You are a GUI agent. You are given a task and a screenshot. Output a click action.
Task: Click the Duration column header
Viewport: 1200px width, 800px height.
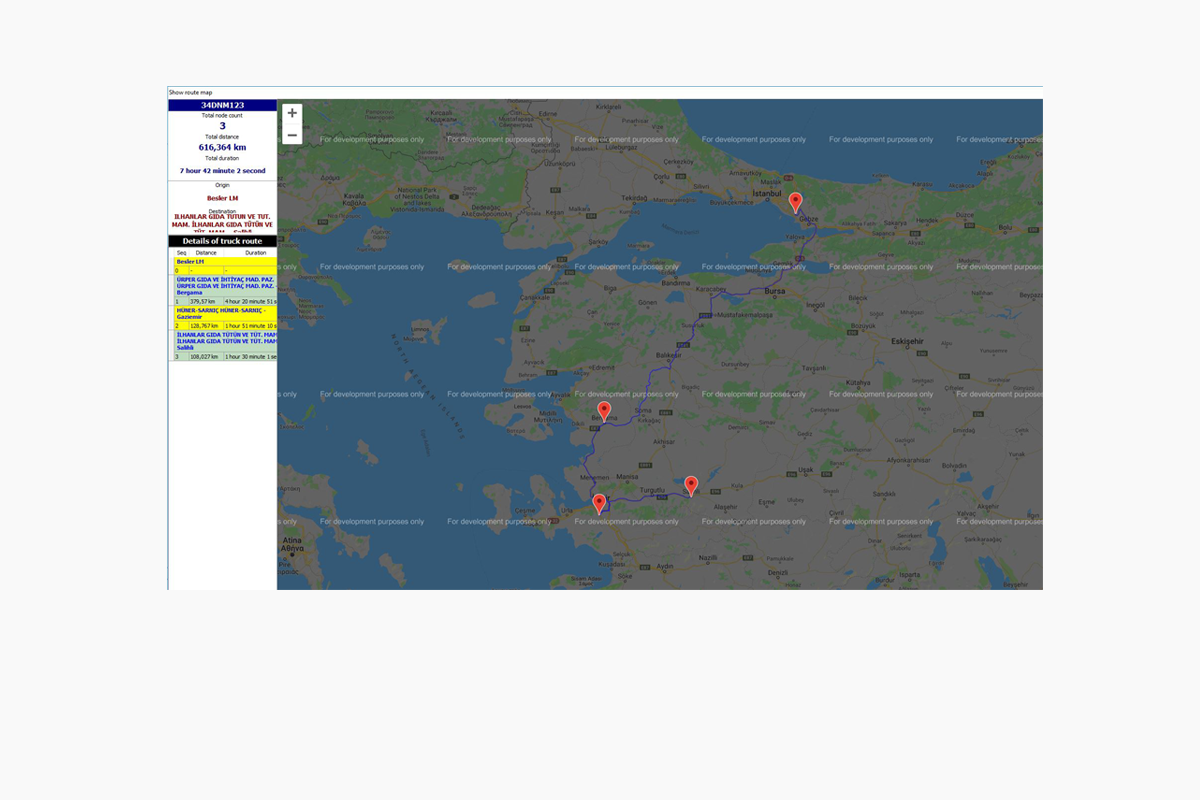(x=256, y=253)
